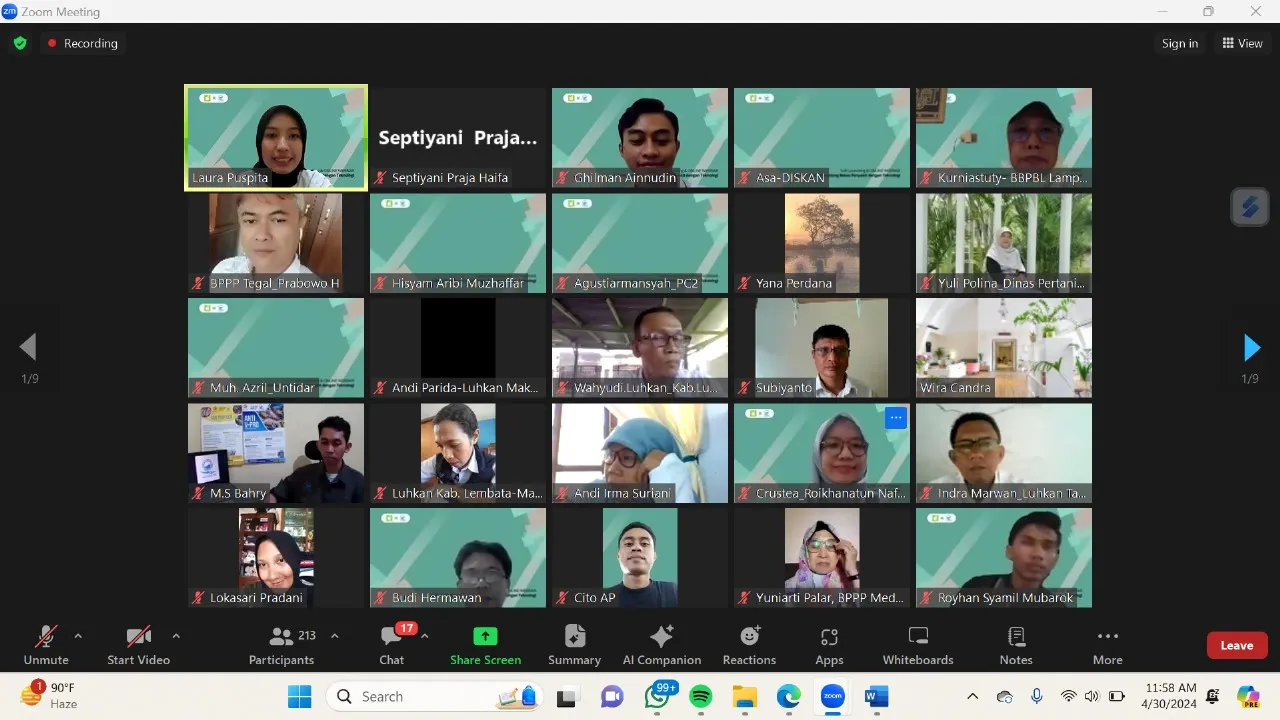Open the Notes panel
Screen dimensions: 1280x720
coord(1016,644)
